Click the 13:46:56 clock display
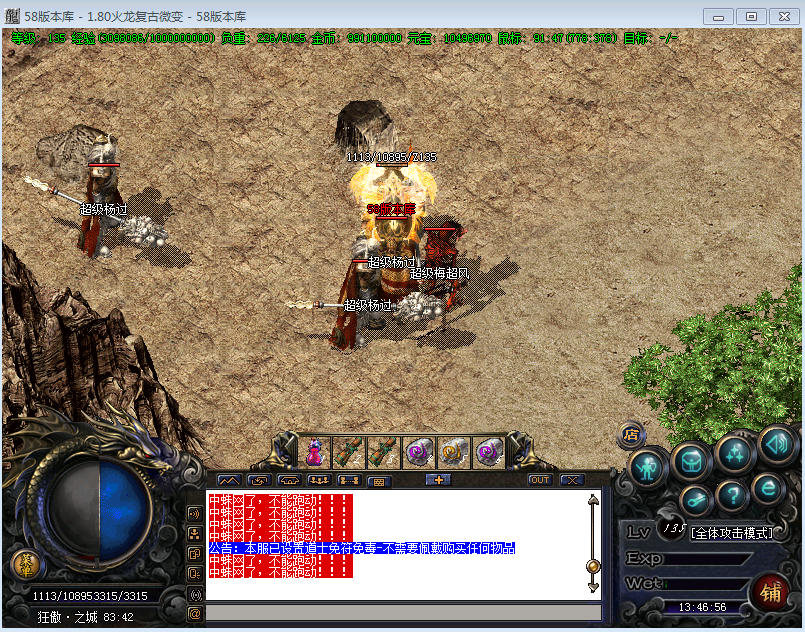Image resolution: width=805 pixels, height=632 pixels. pos(702,607)
